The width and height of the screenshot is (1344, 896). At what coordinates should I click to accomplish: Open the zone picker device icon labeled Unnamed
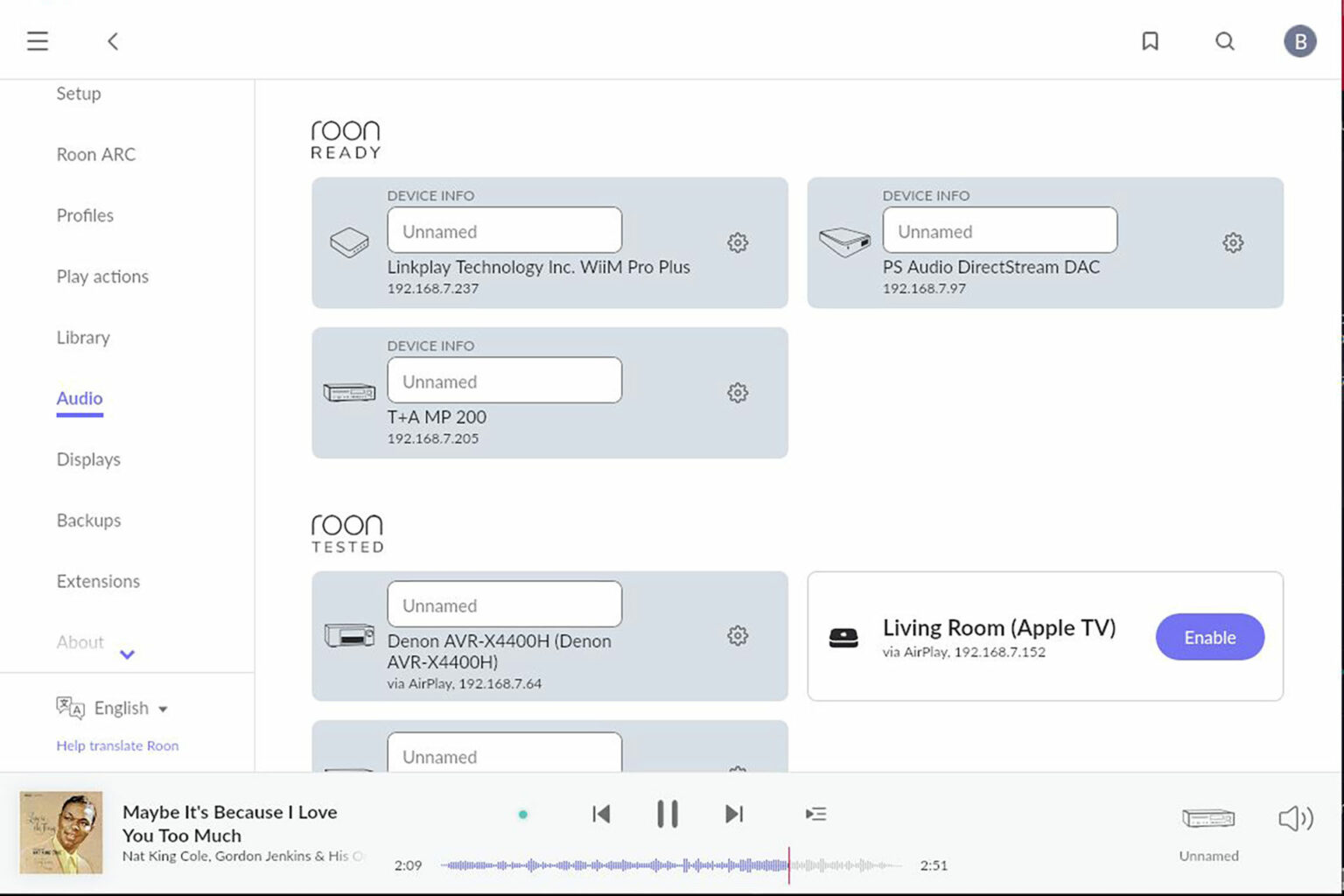tap(1207, 820)
